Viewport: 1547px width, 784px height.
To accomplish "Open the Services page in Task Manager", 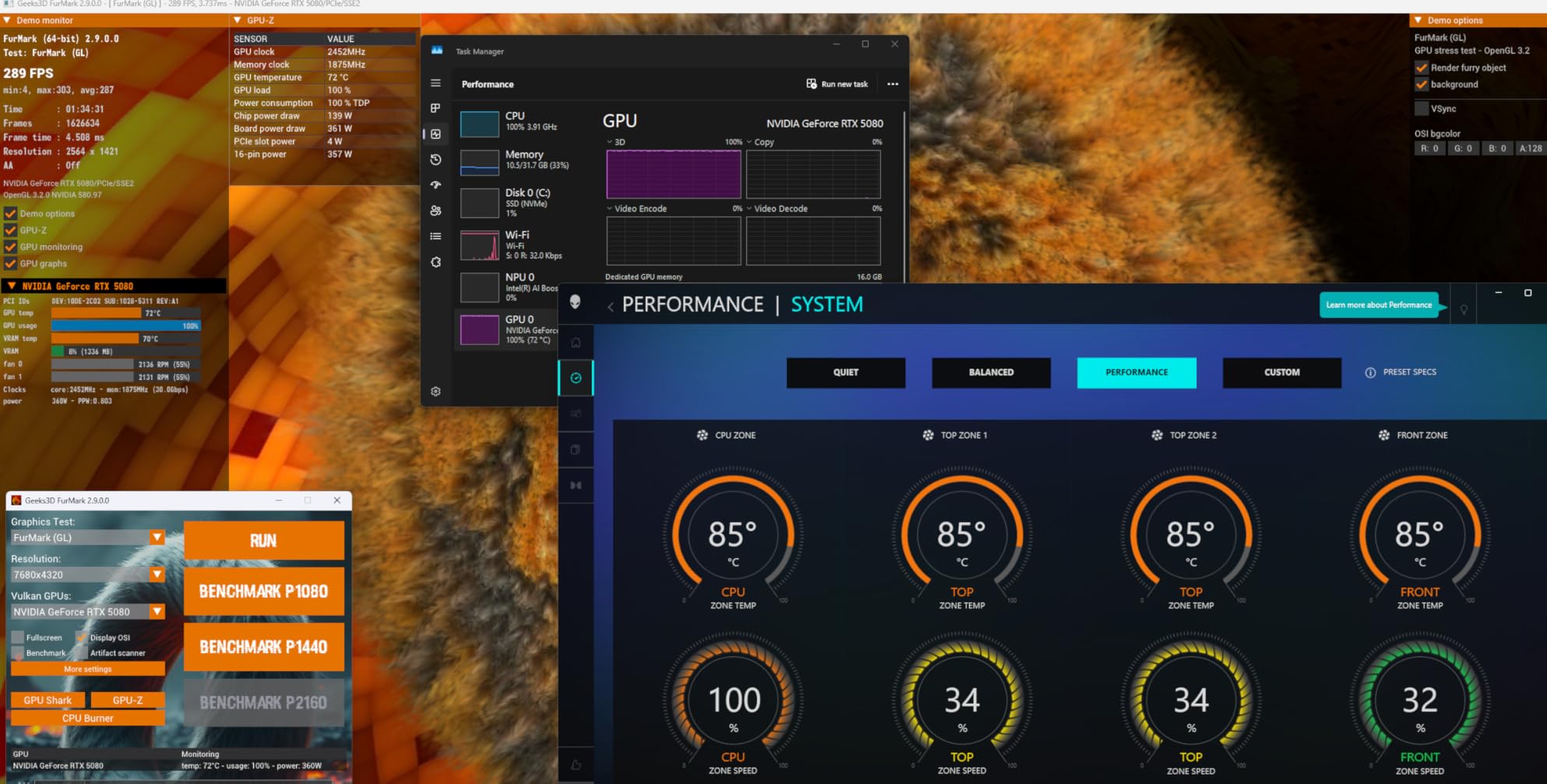I will [x=435, y=262].
